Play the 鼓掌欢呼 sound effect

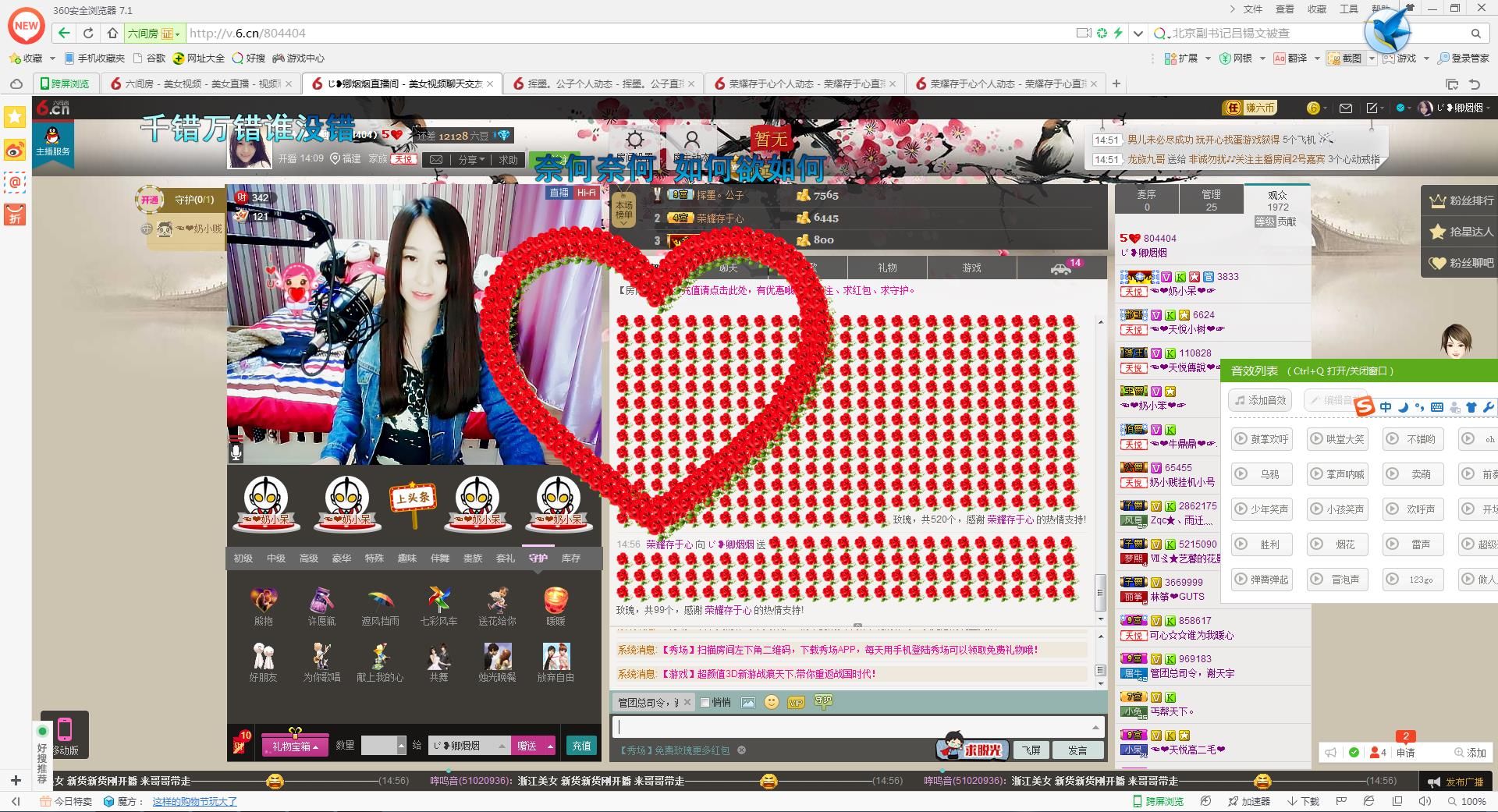pos(1262,438)
